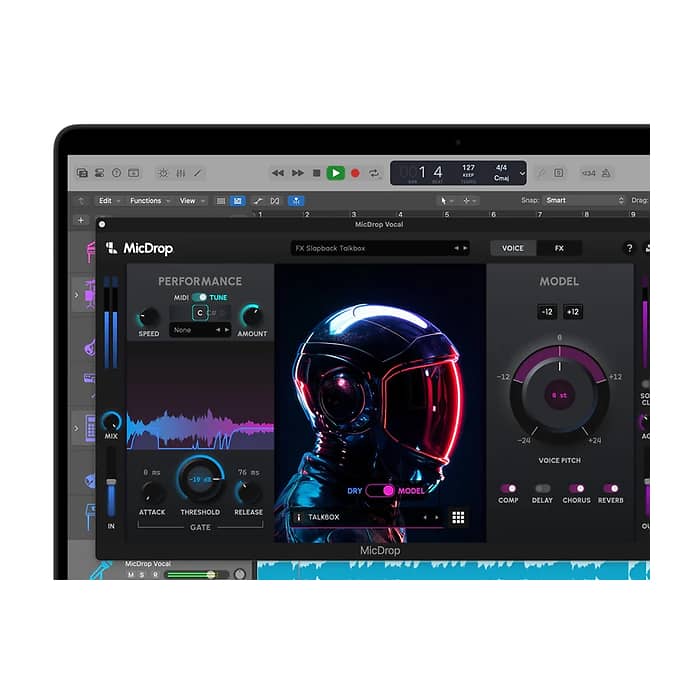Open the Snap Smart dropdown
The height and width of the screenshot is (700, 700).
click(582, 200)
